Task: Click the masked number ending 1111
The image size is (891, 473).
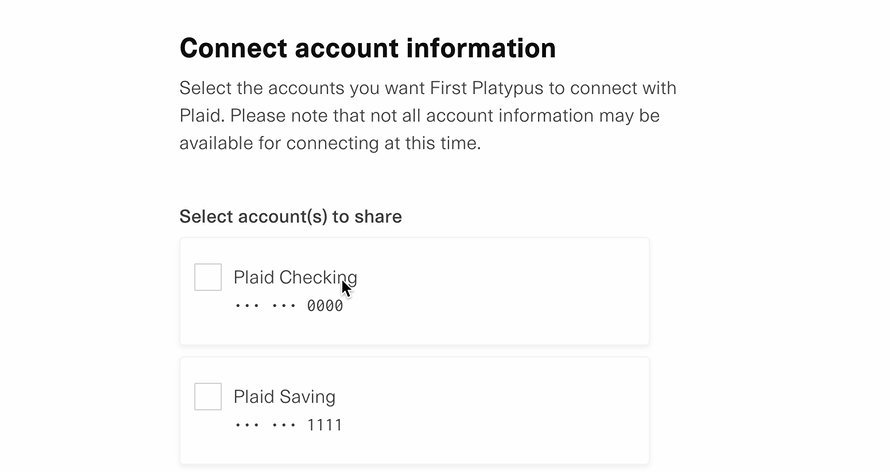Action: coord(289,425)
